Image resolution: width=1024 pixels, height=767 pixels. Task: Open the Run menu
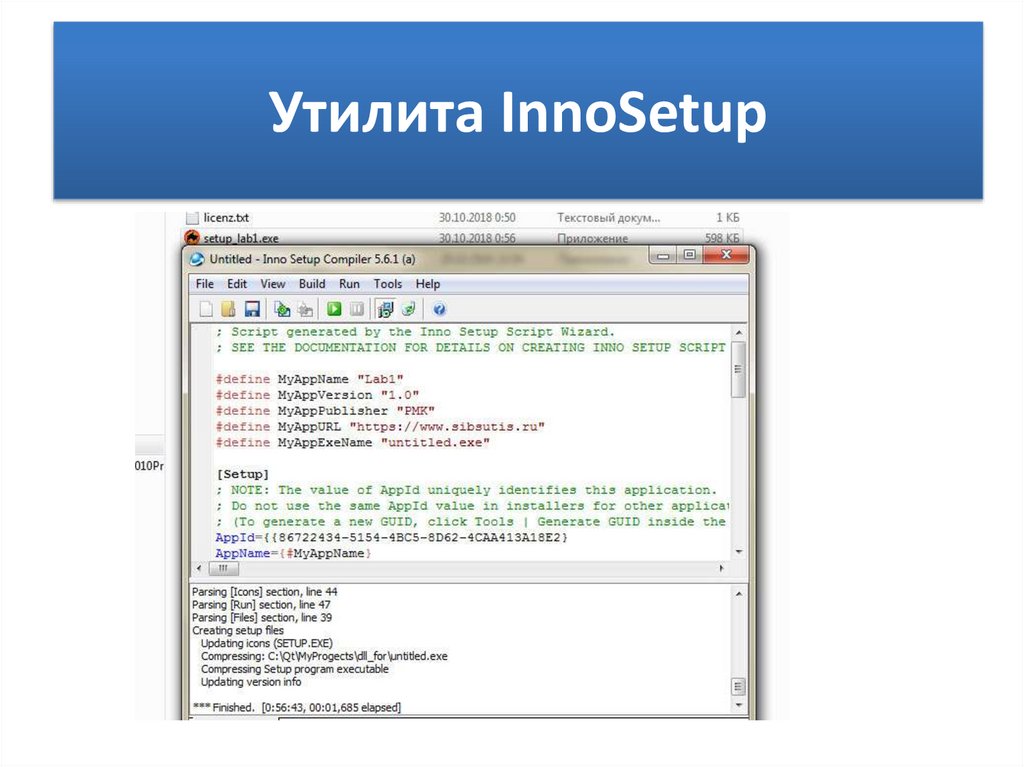point(349,284)
